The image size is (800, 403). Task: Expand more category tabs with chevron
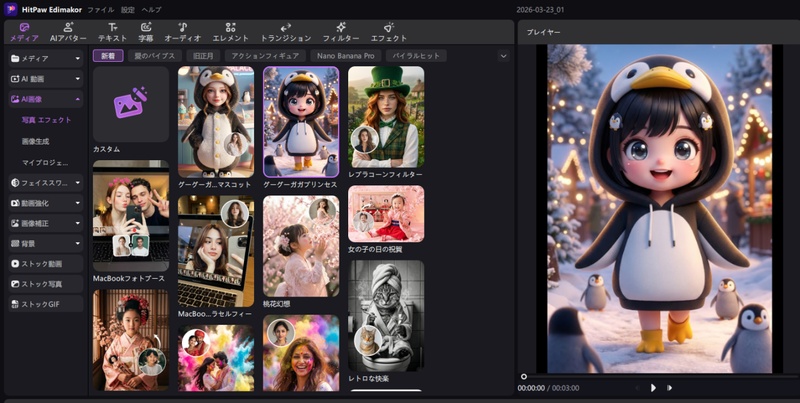point(504,56)
